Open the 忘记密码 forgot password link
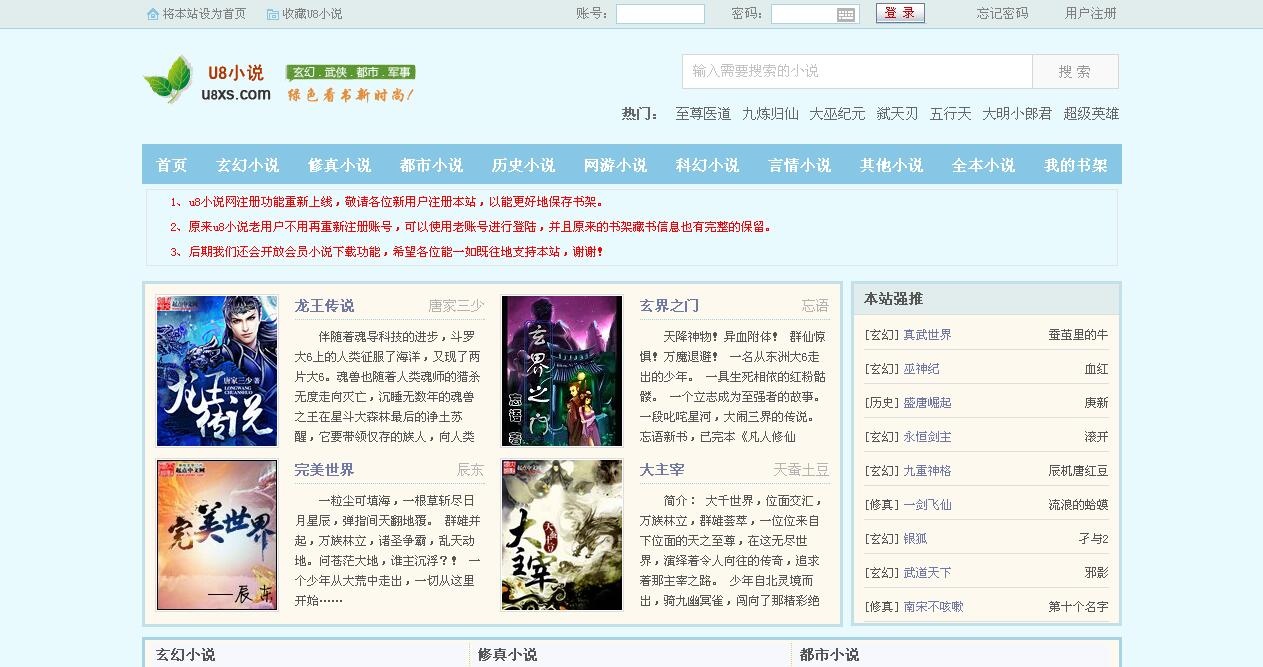 pos(1002,14)
